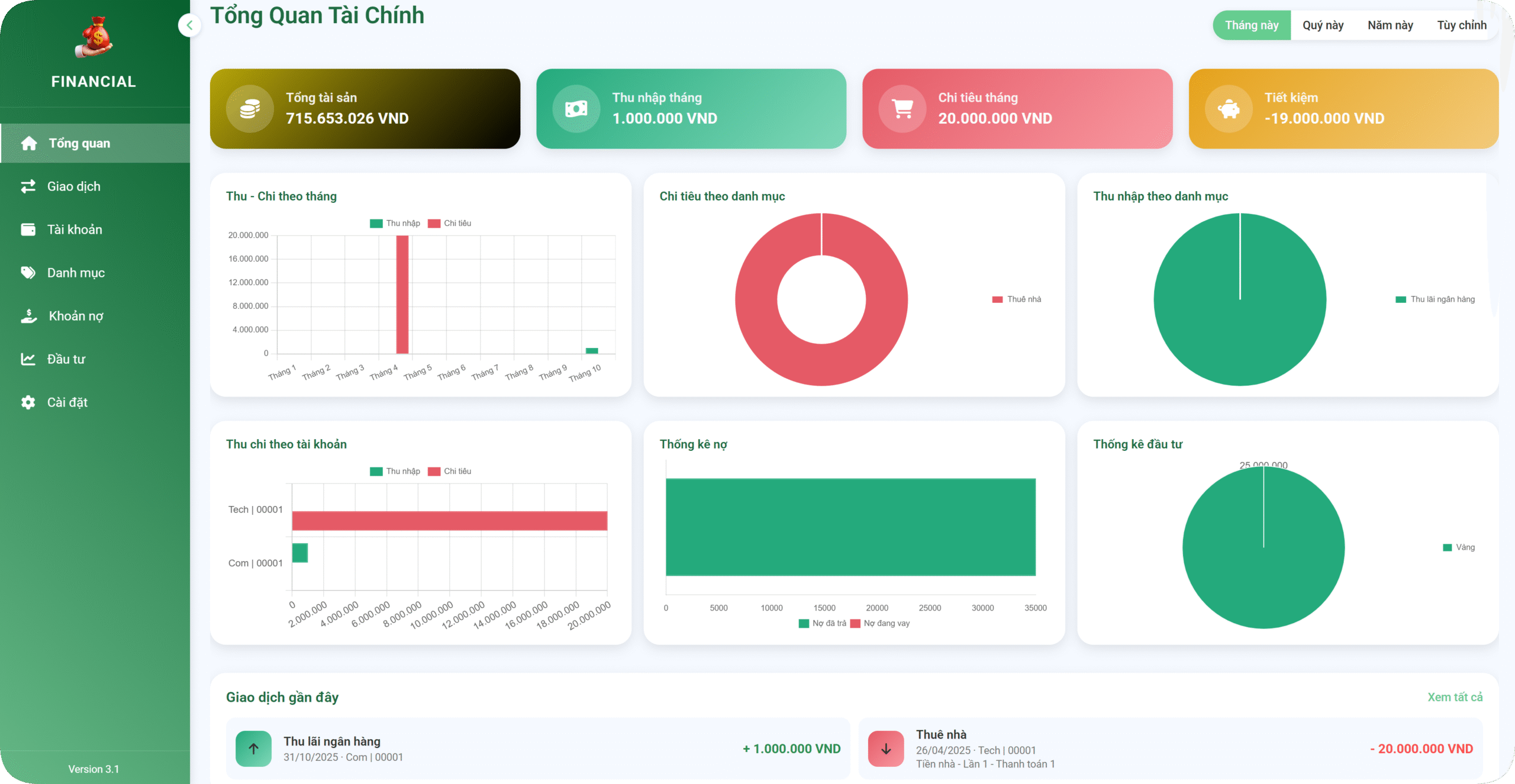Click the Giao dịch exchange arrows icon
The image size is (1515, 784).
(28, 186)
